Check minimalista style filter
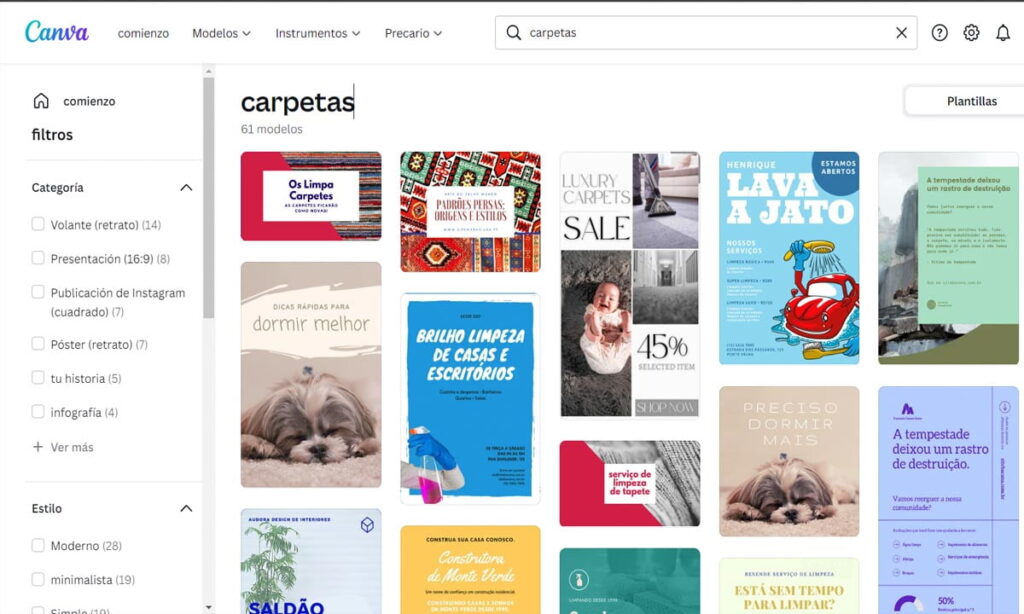1024x614 pixels. pyautogui.click(x=38, y=579)
